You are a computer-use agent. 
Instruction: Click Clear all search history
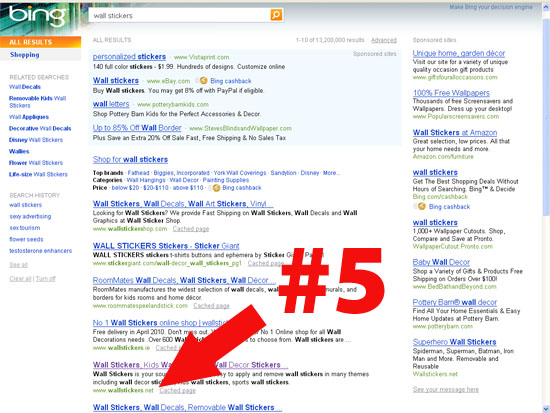pos(20,279)
